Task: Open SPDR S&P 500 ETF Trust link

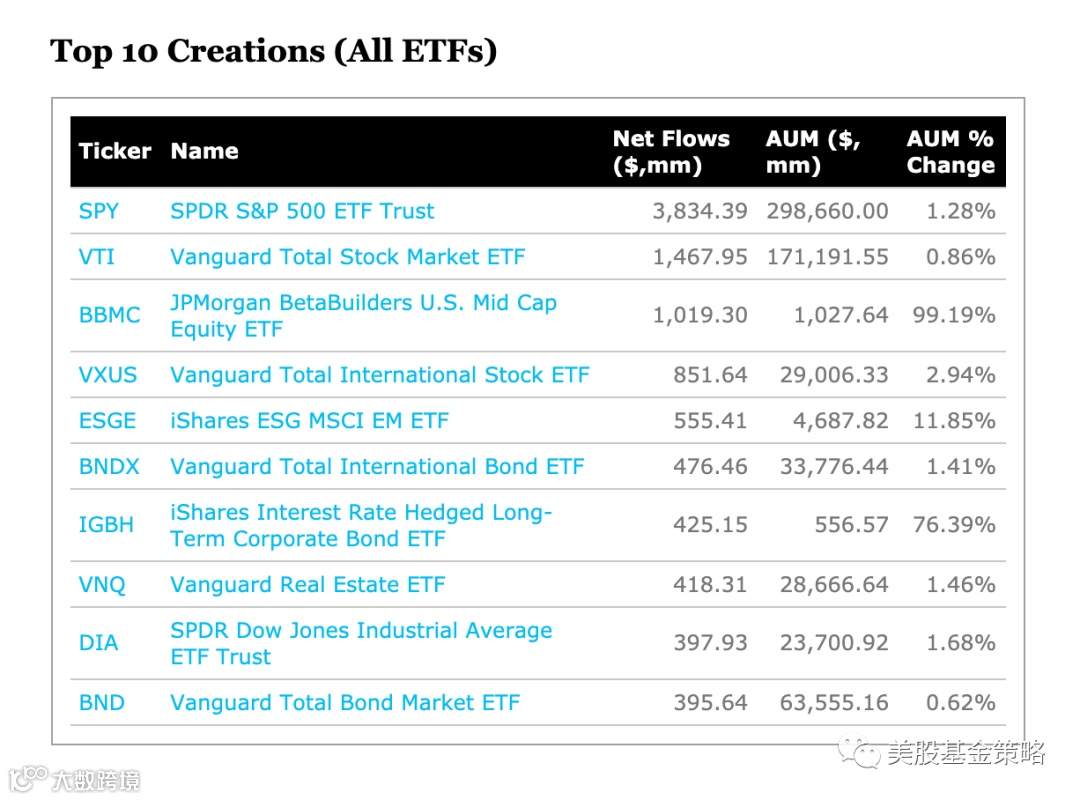Action: coord(302,211)
